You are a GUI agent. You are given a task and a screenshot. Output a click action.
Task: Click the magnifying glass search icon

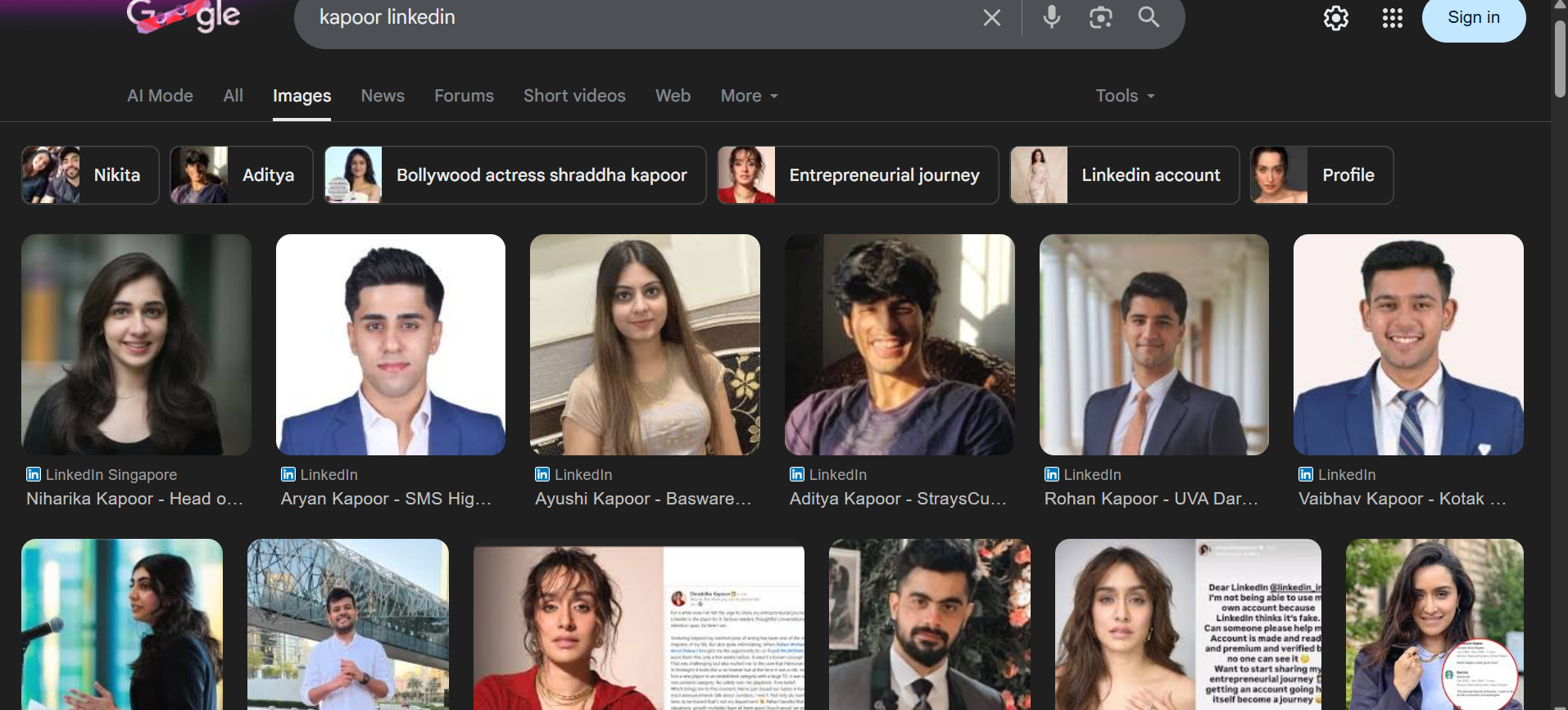[1149, 17]
